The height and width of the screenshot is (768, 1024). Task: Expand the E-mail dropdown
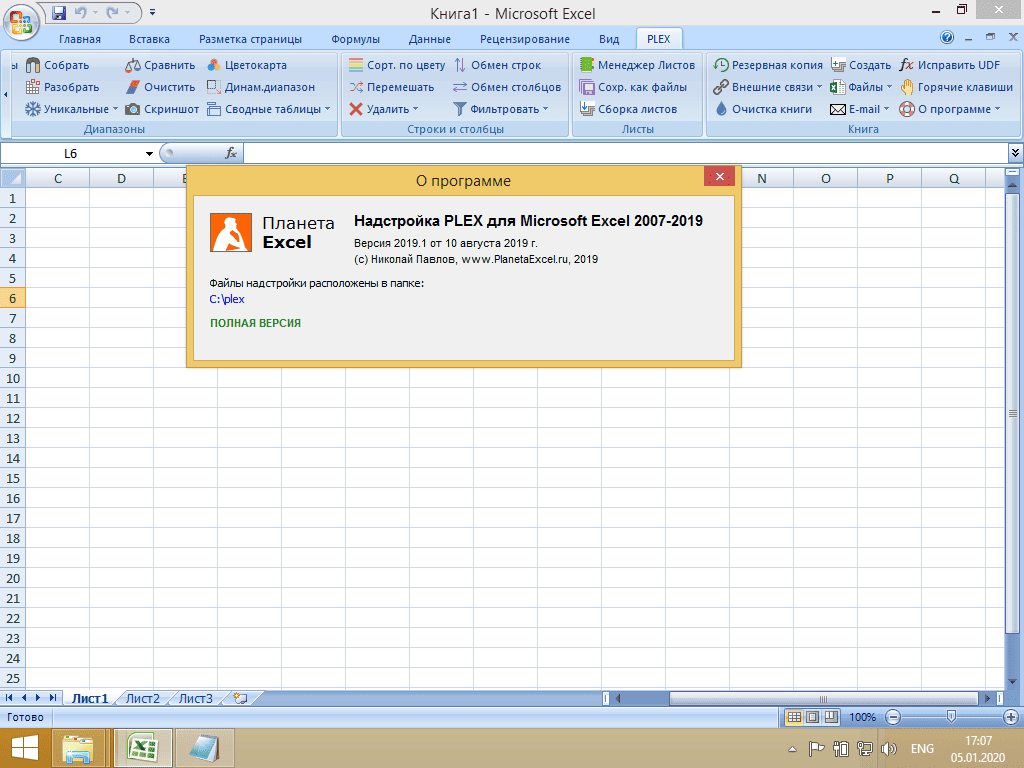(886, 109)
